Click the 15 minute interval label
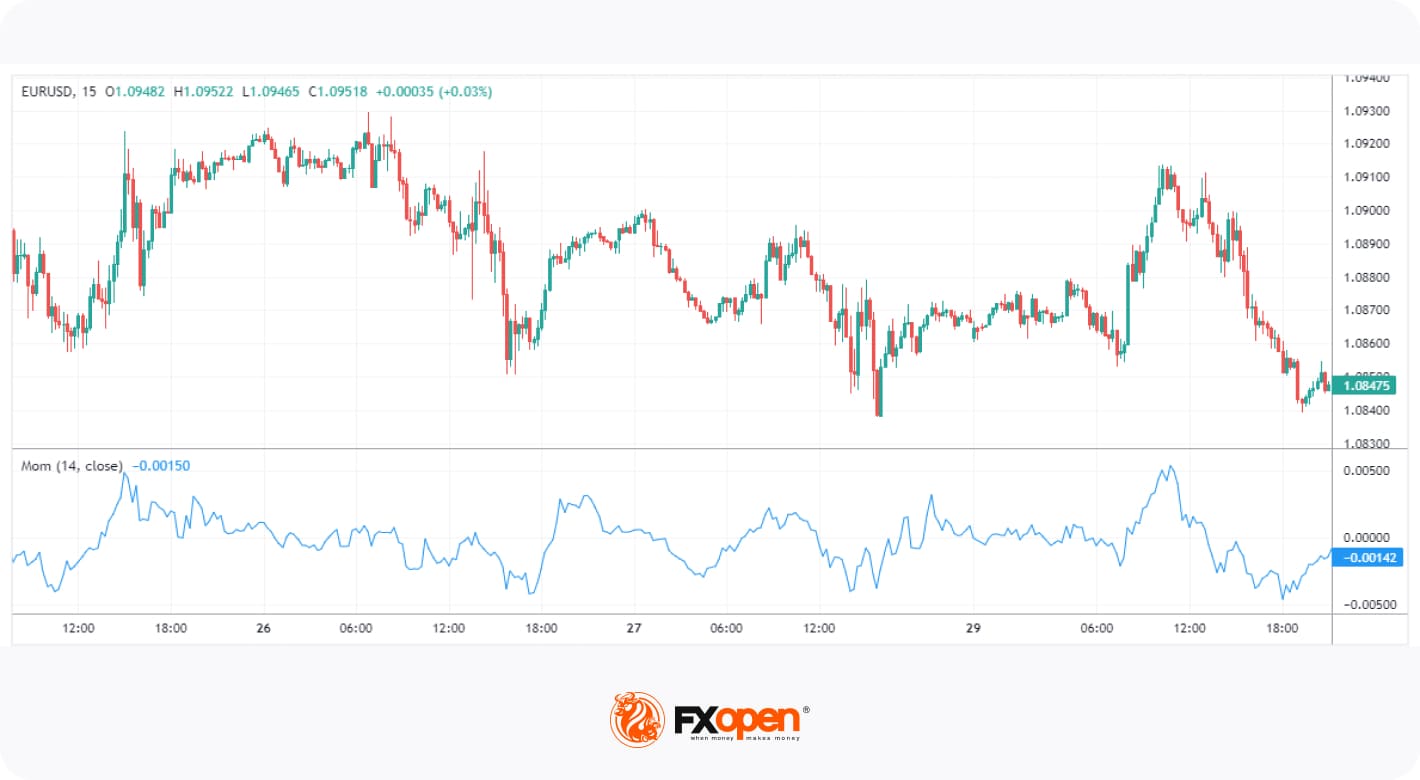 [x=89, y=92]
